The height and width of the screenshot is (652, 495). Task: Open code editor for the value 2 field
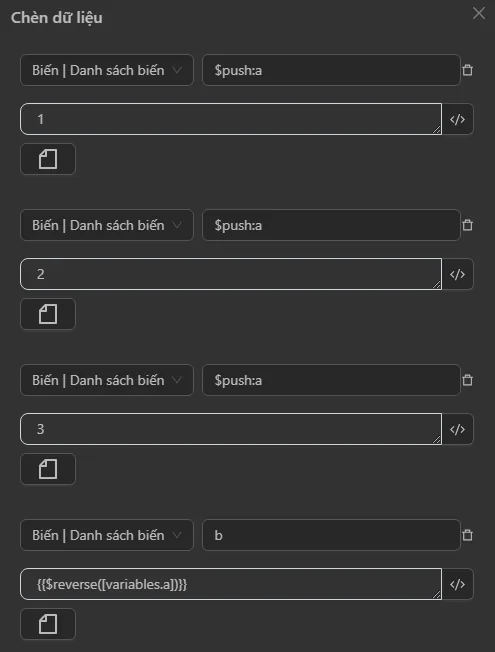pyautogui.click(x=458, y=274)
